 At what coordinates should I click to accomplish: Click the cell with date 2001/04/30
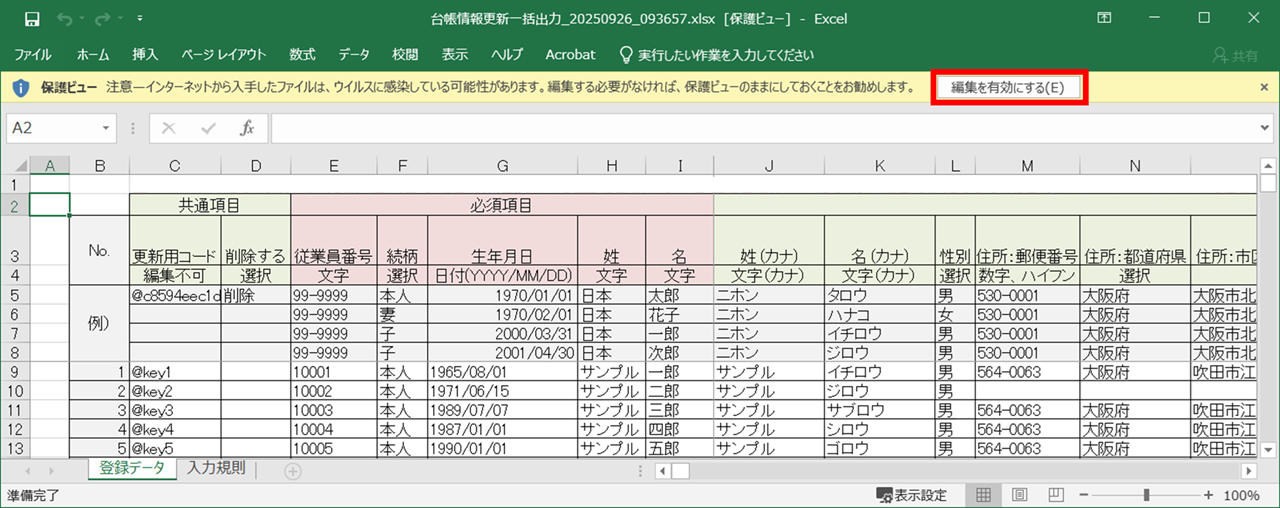[503, 352]
